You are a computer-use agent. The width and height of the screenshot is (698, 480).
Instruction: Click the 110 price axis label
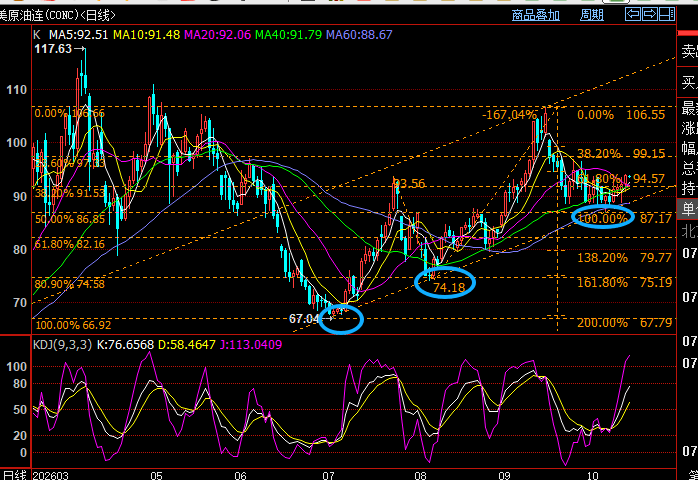tap(16, 90)
